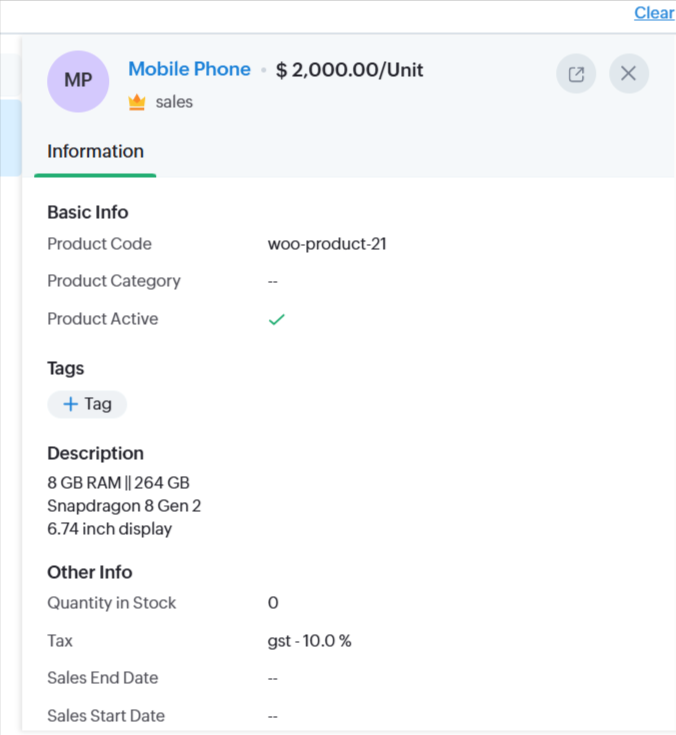Switch to the Information tab
The width and height of the screenshot is (676, 735).
95,152
